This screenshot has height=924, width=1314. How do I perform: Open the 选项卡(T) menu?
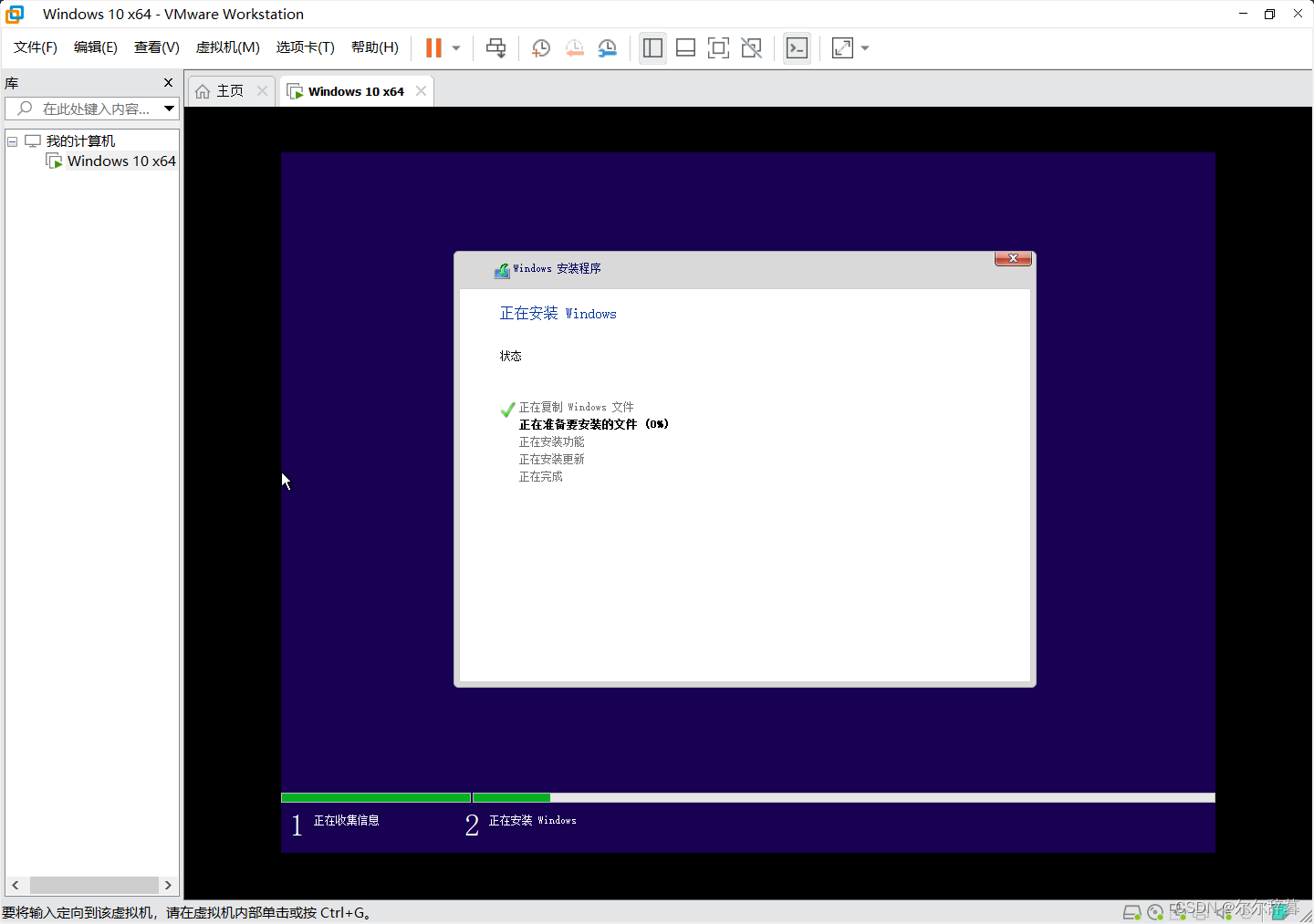click(306, 47)
